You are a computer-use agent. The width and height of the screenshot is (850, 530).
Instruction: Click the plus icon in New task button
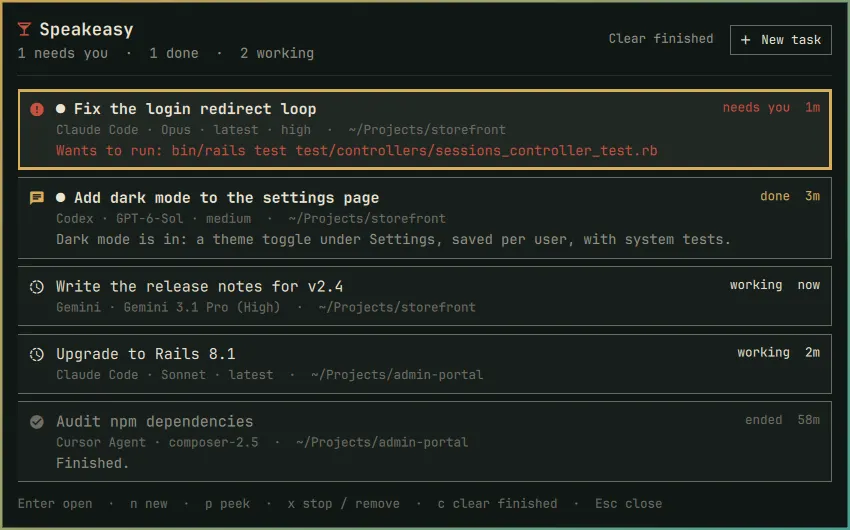[x=745, y=40]
